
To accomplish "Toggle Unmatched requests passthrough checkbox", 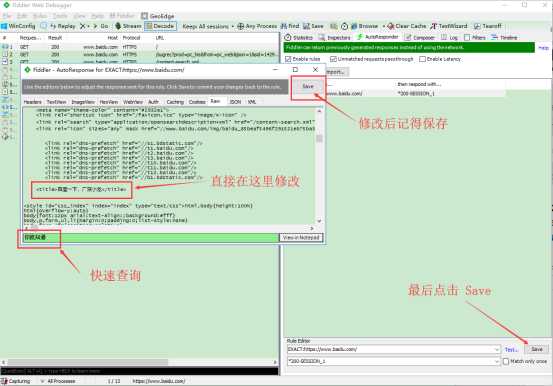I will [x=333, y=59].
